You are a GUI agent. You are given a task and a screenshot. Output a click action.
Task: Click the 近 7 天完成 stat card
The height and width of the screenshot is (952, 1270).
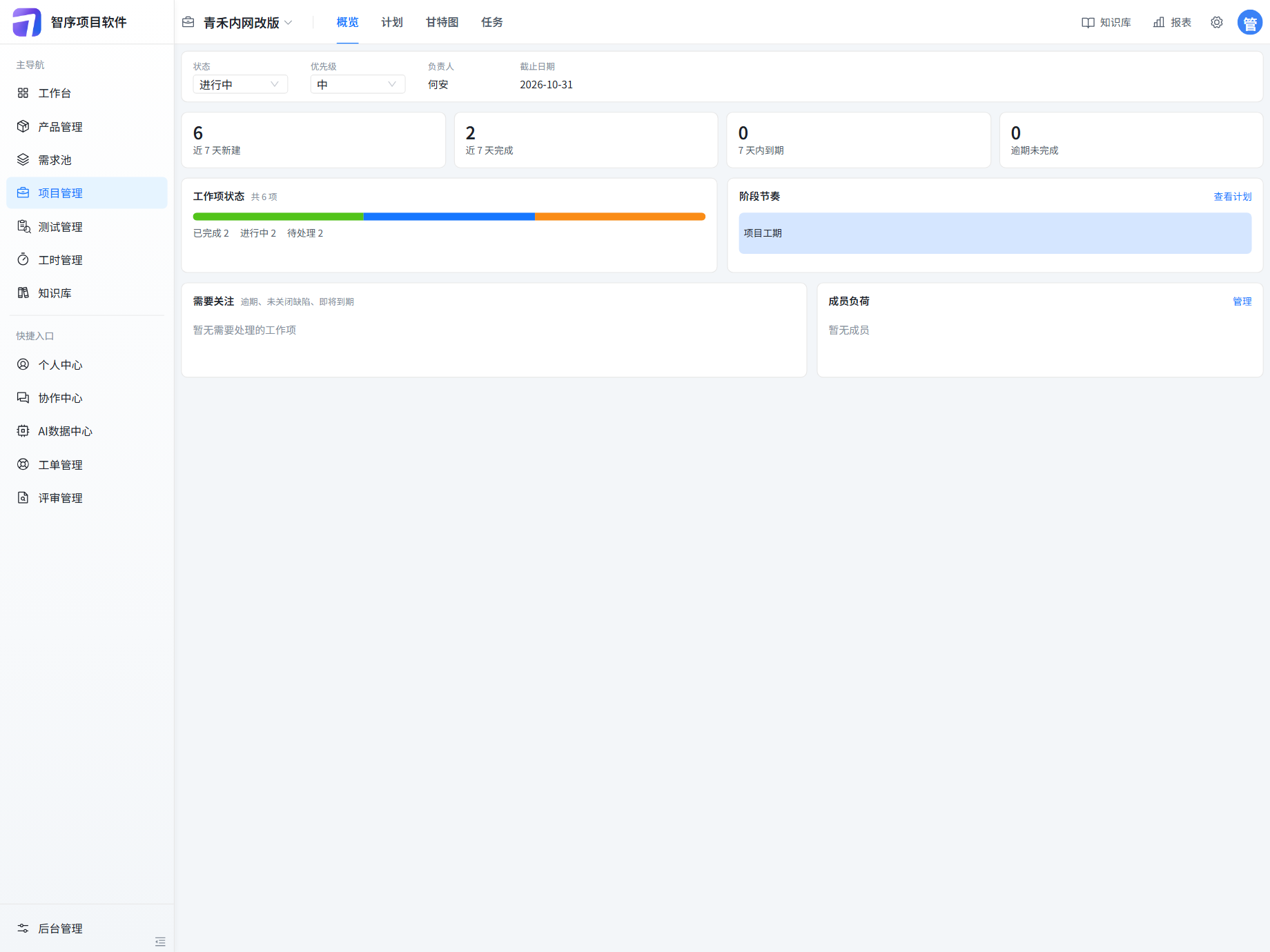(586, 140)
